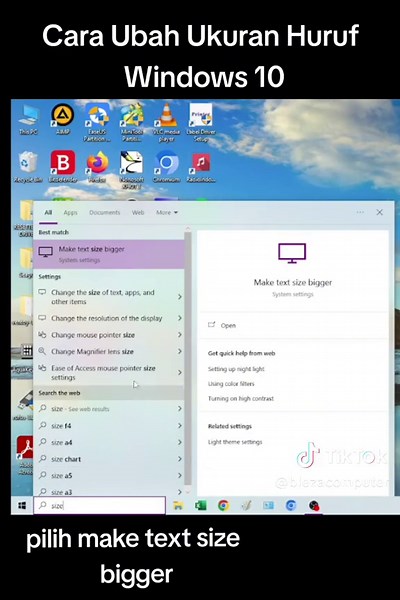Open AIMP desktop shortcut
400x600 pixels.
63,119
